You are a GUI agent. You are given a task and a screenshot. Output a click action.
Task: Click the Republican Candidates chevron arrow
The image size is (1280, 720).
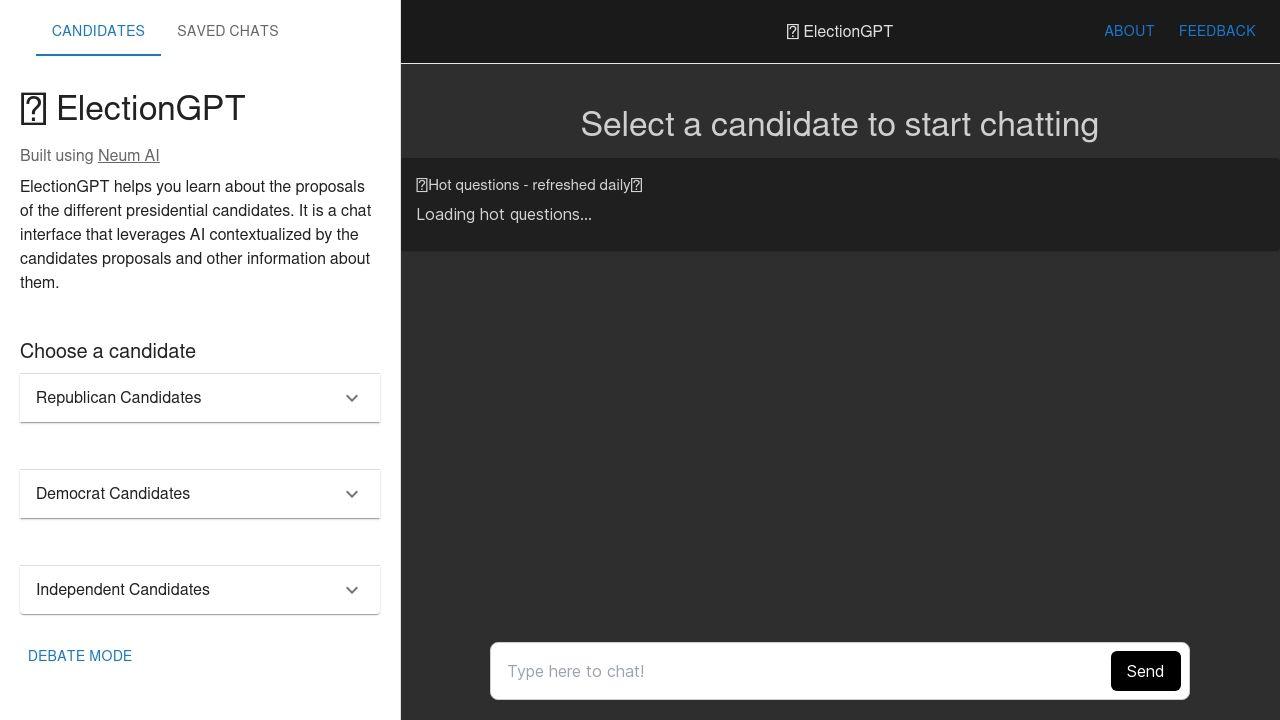(352, 397)
